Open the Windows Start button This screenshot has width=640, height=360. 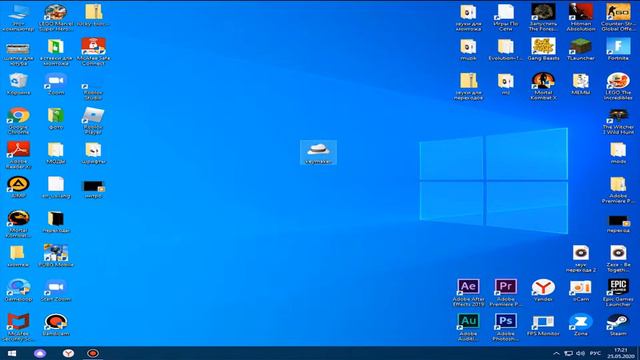pyautogui.click(x=12, y=353)
